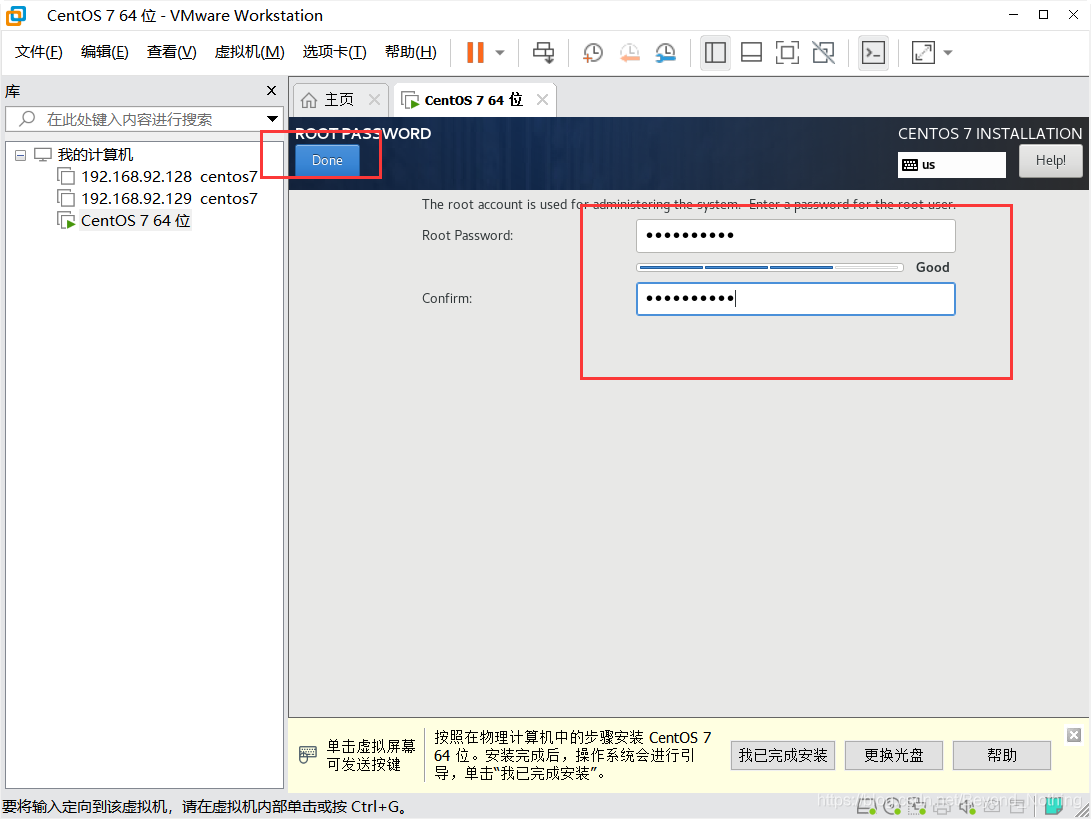Click the VMware Workstation title bar logo
Viewport: 1091px width, 819px height.
click(16, 15)
